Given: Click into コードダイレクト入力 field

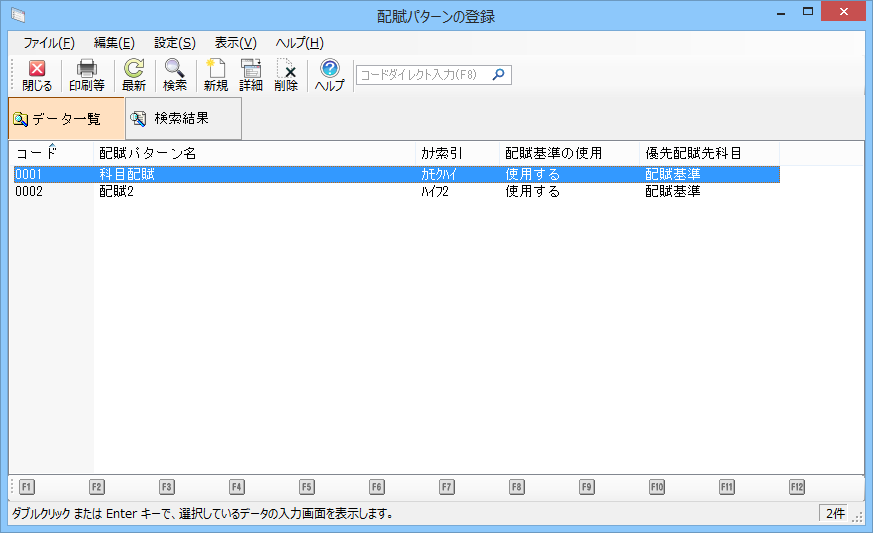Looking at the screenshot, I should [x=423, y=75].
